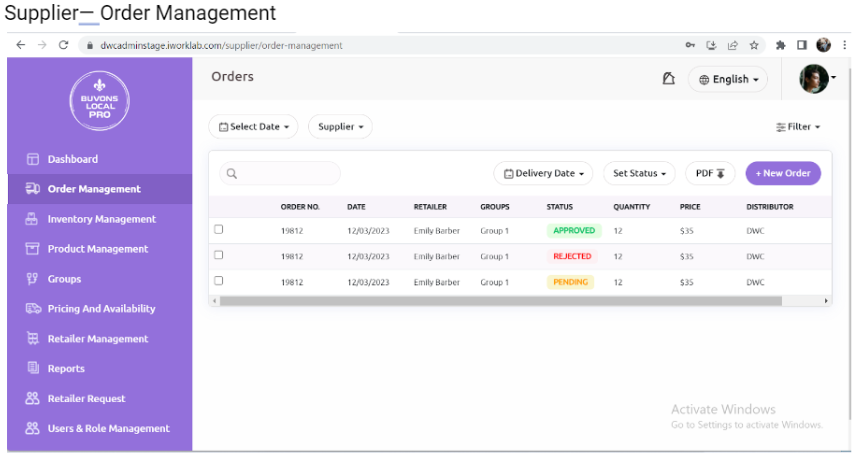Open the Select Date dropdown
The image size is (856, 455).
(x=253, y=127)
